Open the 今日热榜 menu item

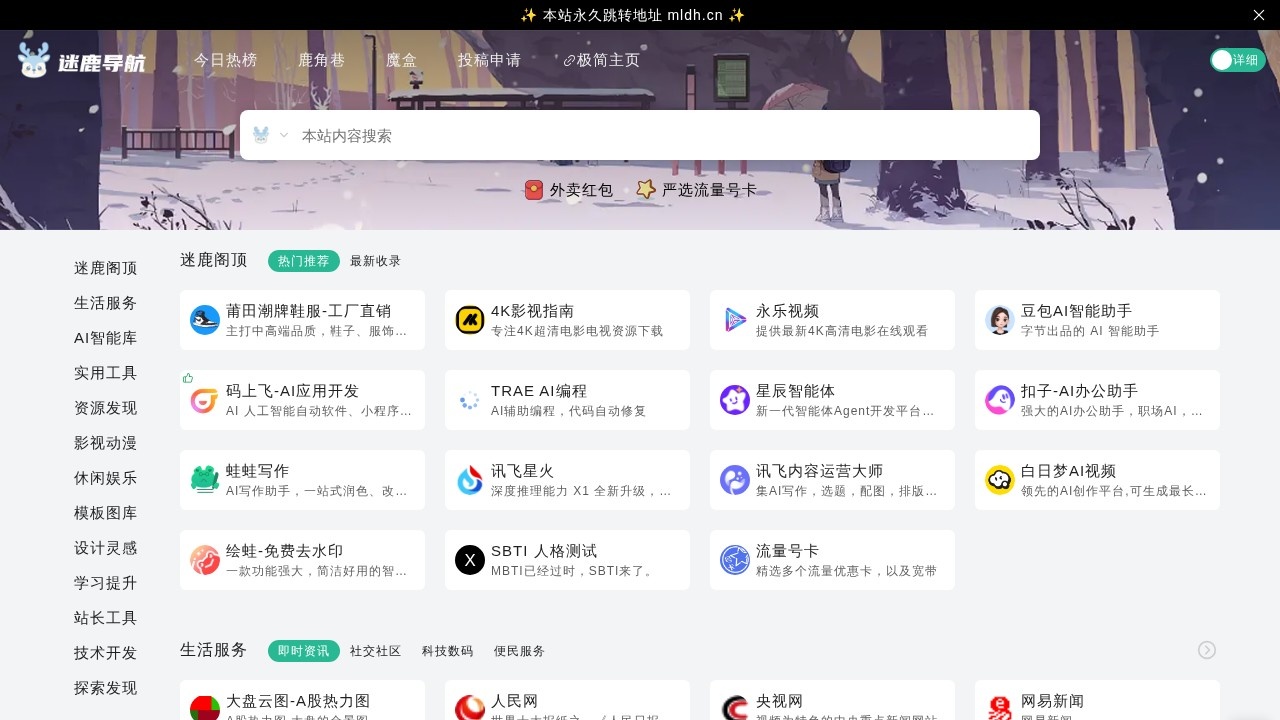pos(225,60)
